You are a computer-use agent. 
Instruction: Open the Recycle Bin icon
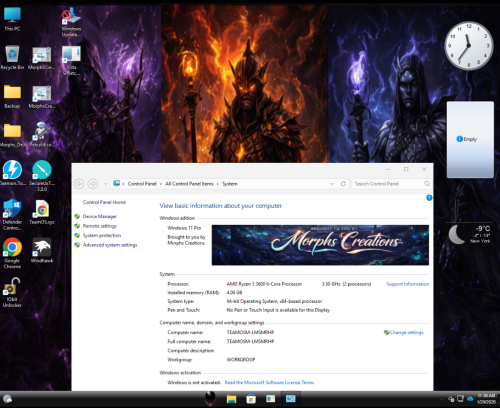pyautogui.click(x=12, y=57)
